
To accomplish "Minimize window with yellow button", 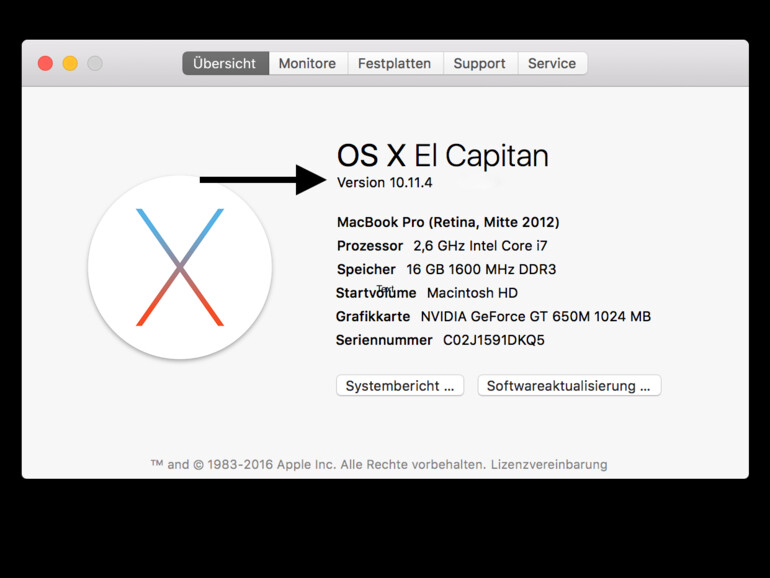I will point(70,63).
